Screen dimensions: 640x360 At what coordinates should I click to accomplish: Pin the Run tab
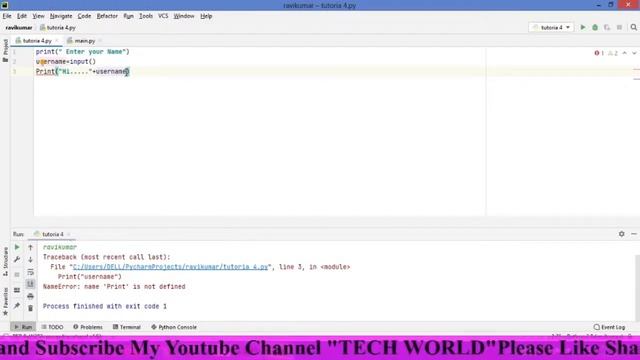tap(17, 306)
